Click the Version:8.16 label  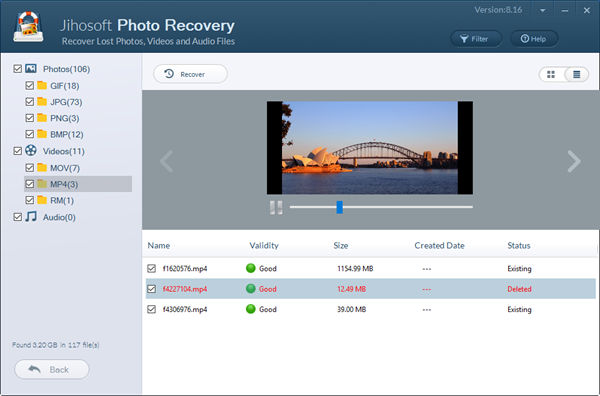[x=498, y=10]
